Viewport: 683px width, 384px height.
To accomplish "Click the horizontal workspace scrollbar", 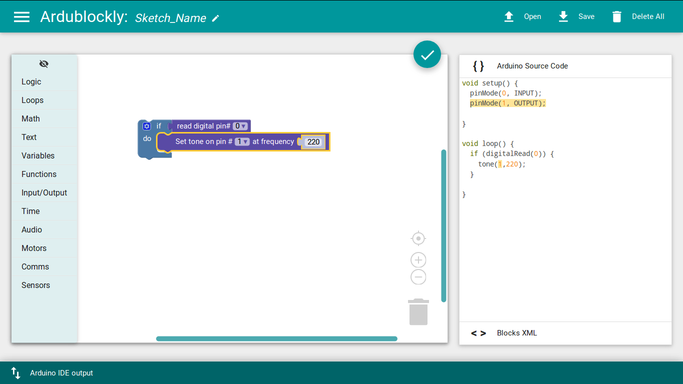I will tap(277, 338).
